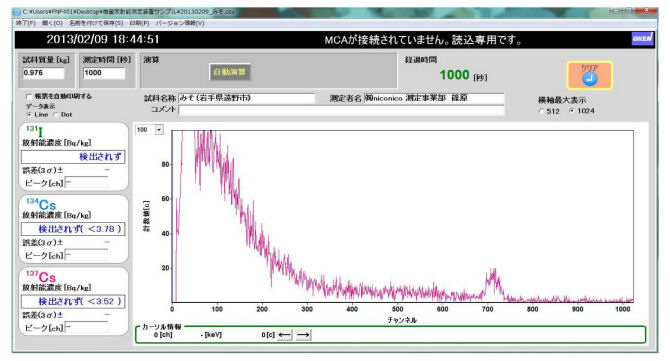The image size is (670, 361).
Task: Click the cursor info 0 [c] value
Action: 268,335
